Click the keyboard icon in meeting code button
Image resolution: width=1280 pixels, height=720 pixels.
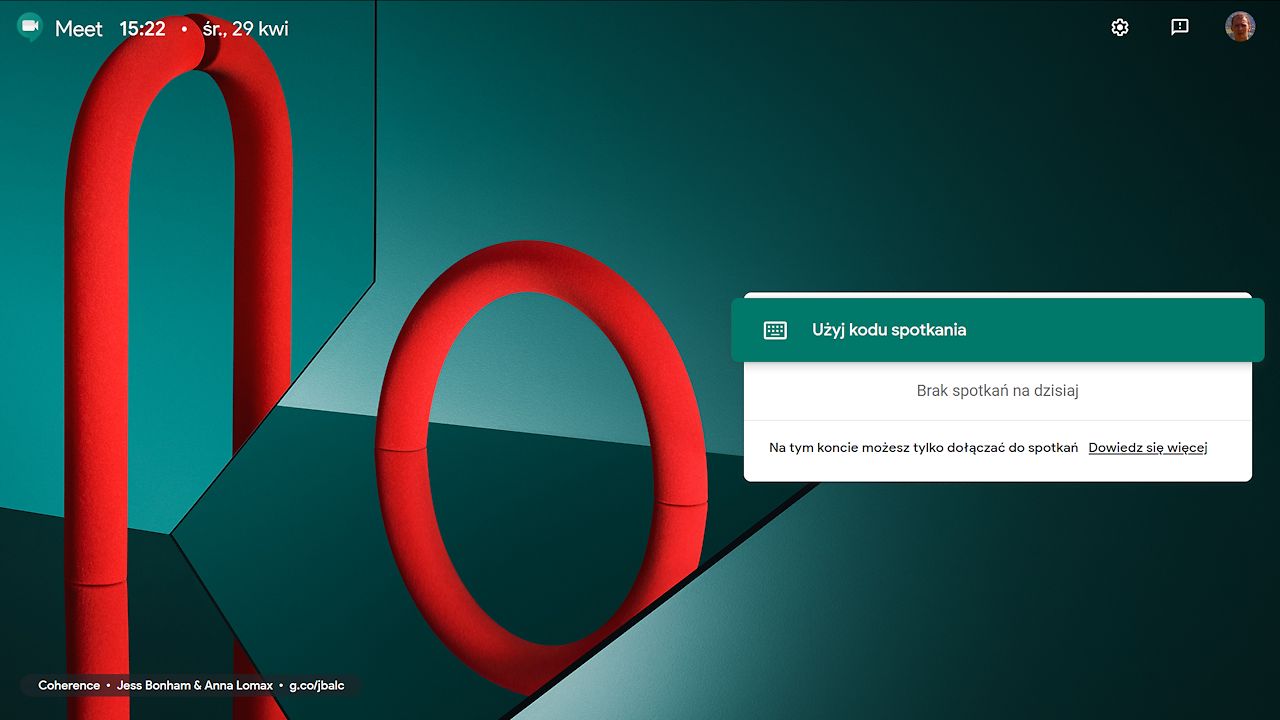tap(775, 330)
